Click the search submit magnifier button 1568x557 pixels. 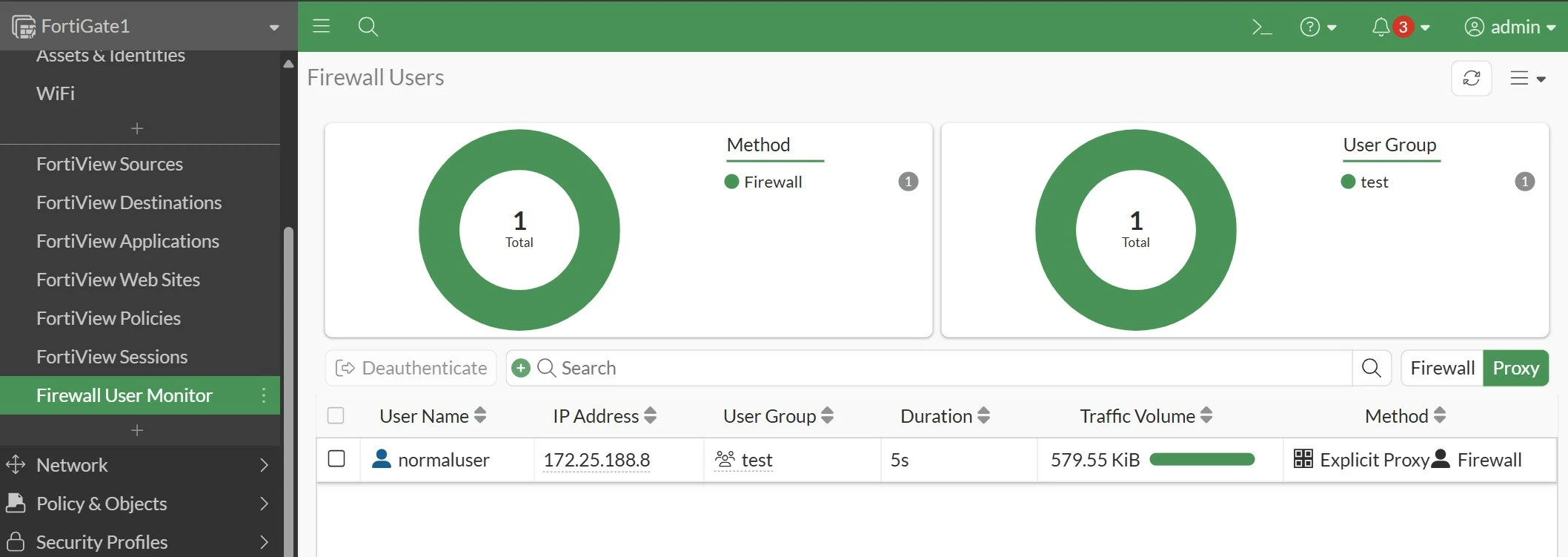tap(1372, 368)
